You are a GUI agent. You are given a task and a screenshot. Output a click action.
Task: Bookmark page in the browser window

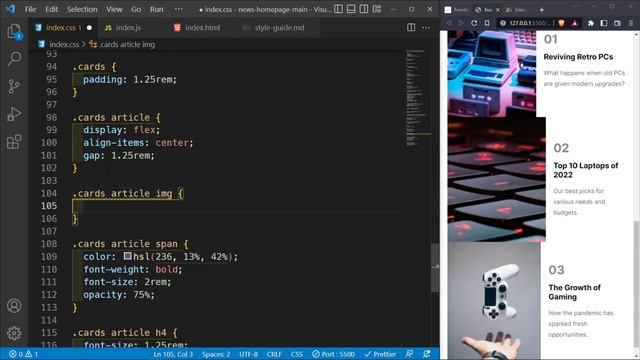pyautogui.click(x=487, y=23)
